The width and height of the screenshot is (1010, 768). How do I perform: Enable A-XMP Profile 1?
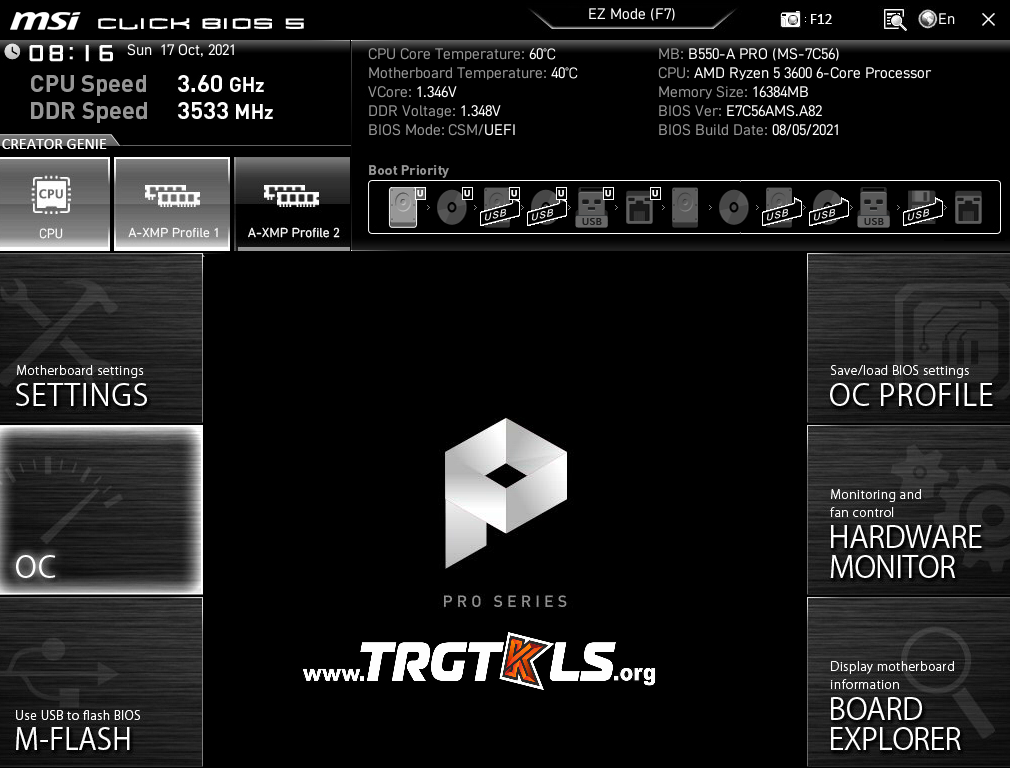coord(174,204)
